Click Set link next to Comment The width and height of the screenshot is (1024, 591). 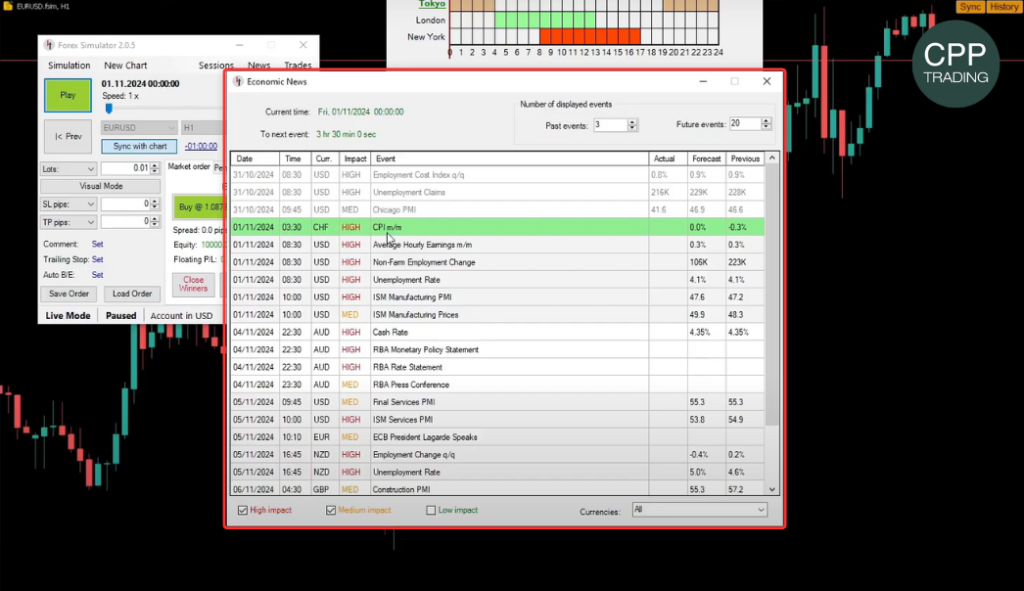(97, 244)
